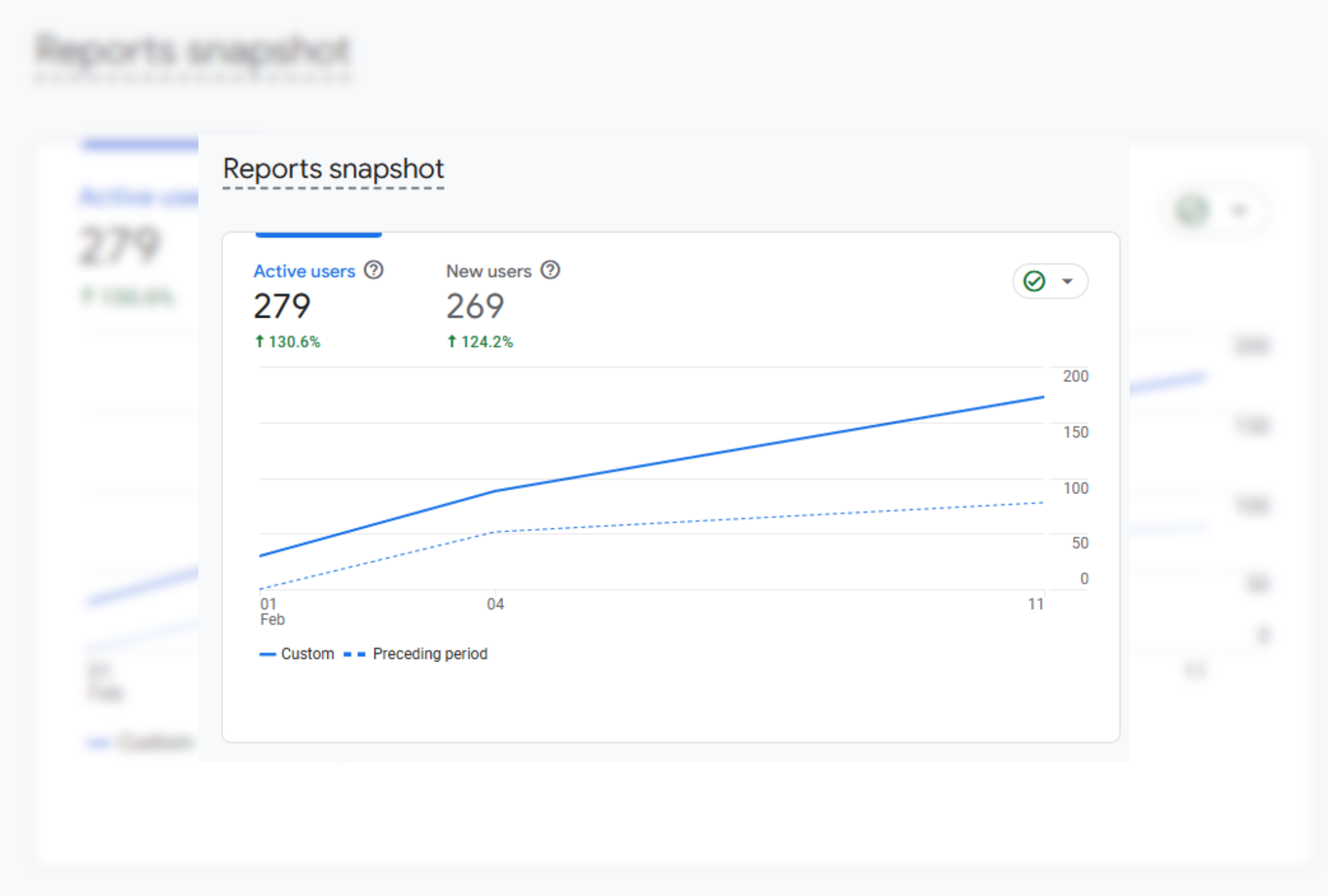This screenshot has height=896, width=1328.
Task: Click the 269 new users value
Action: point(475,306)
